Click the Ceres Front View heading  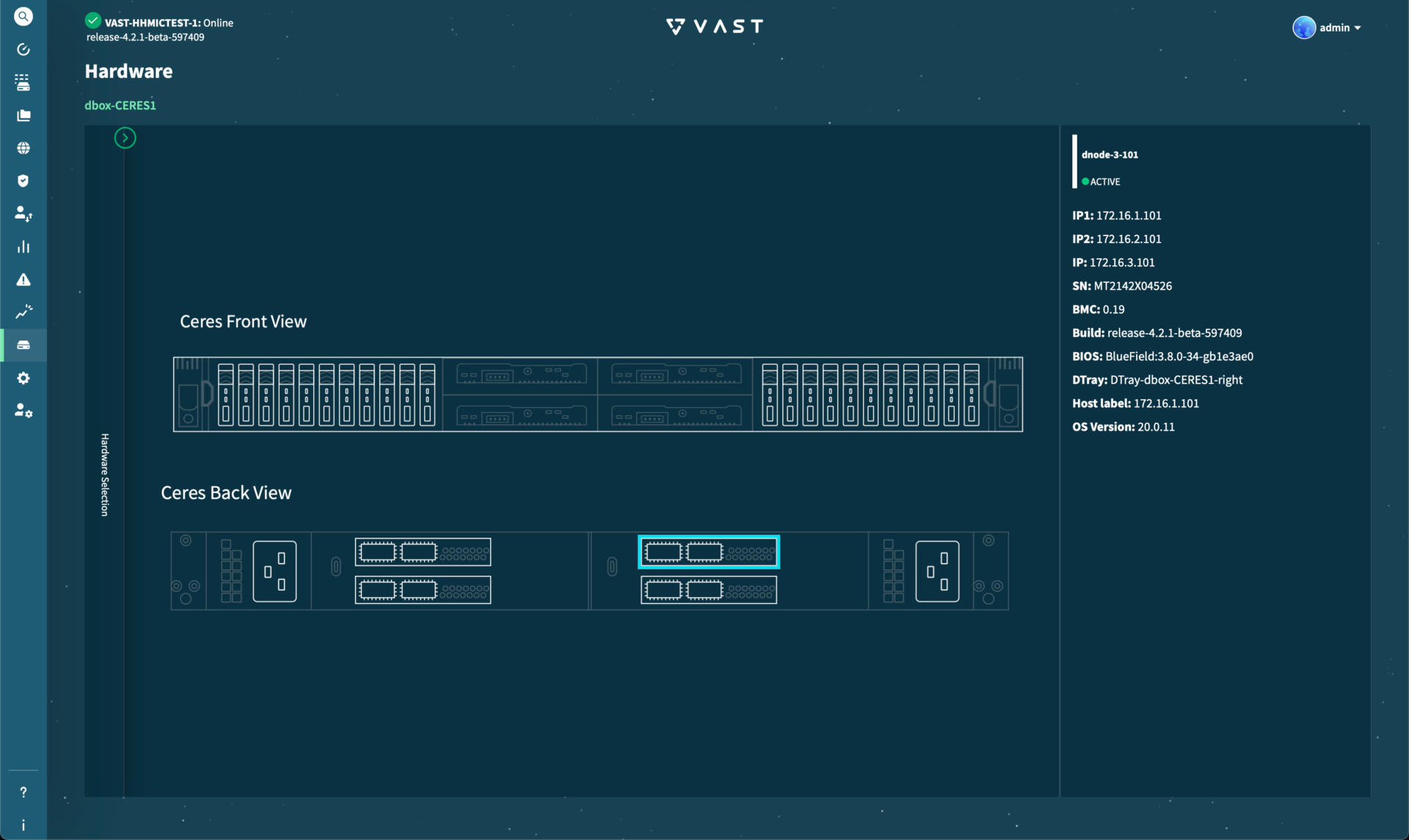coord(243,321)
